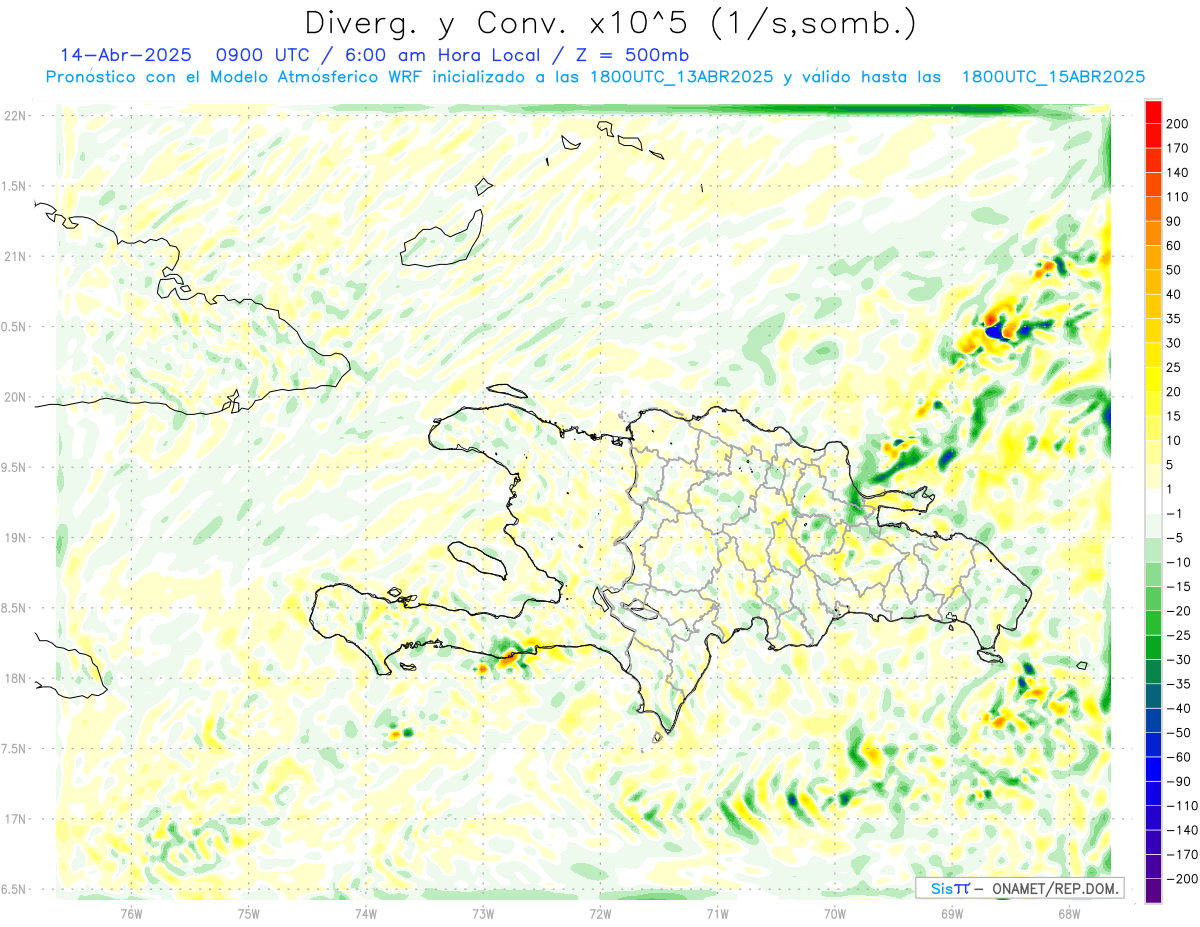Click the positive 110 colorbar label
This screenshot has width=1200, height=927.
pyautogui.click(x=1177, y=197)
